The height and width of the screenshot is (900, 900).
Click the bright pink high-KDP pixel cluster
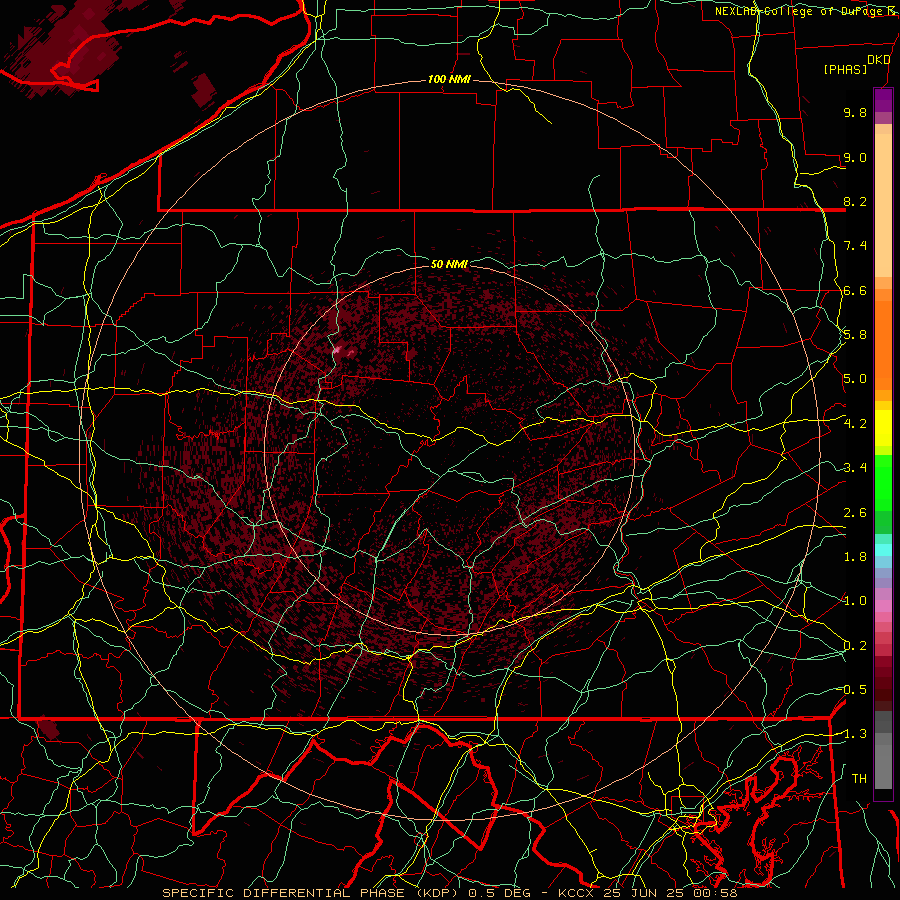click(x=338, y=349)
